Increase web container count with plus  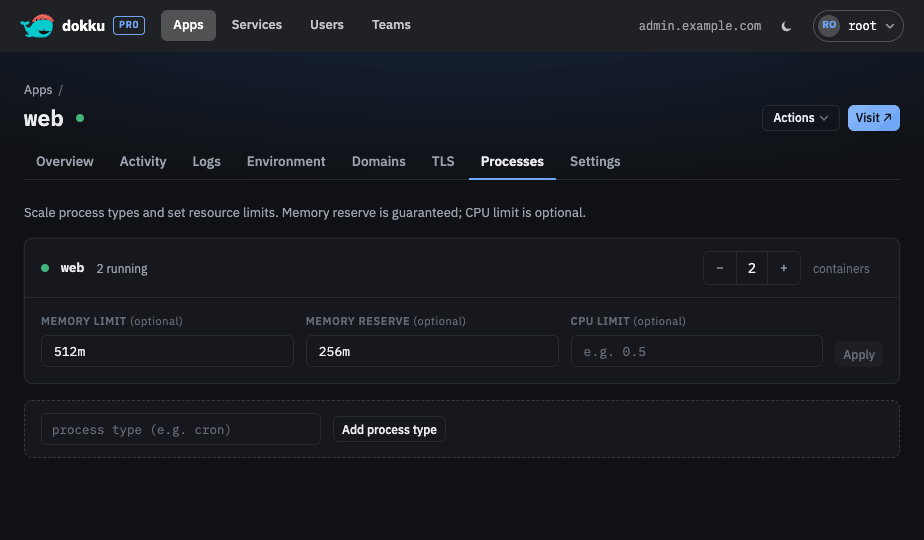click(784, 268)
